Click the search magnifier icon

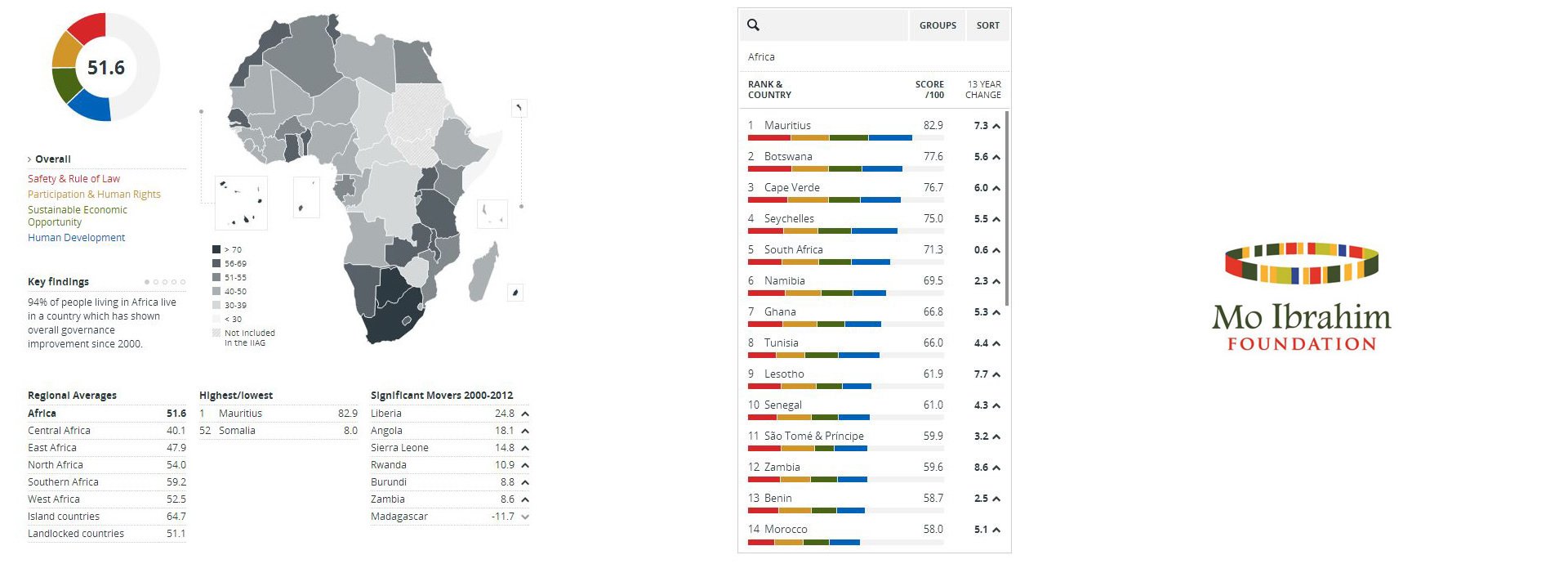coord(754,25)
